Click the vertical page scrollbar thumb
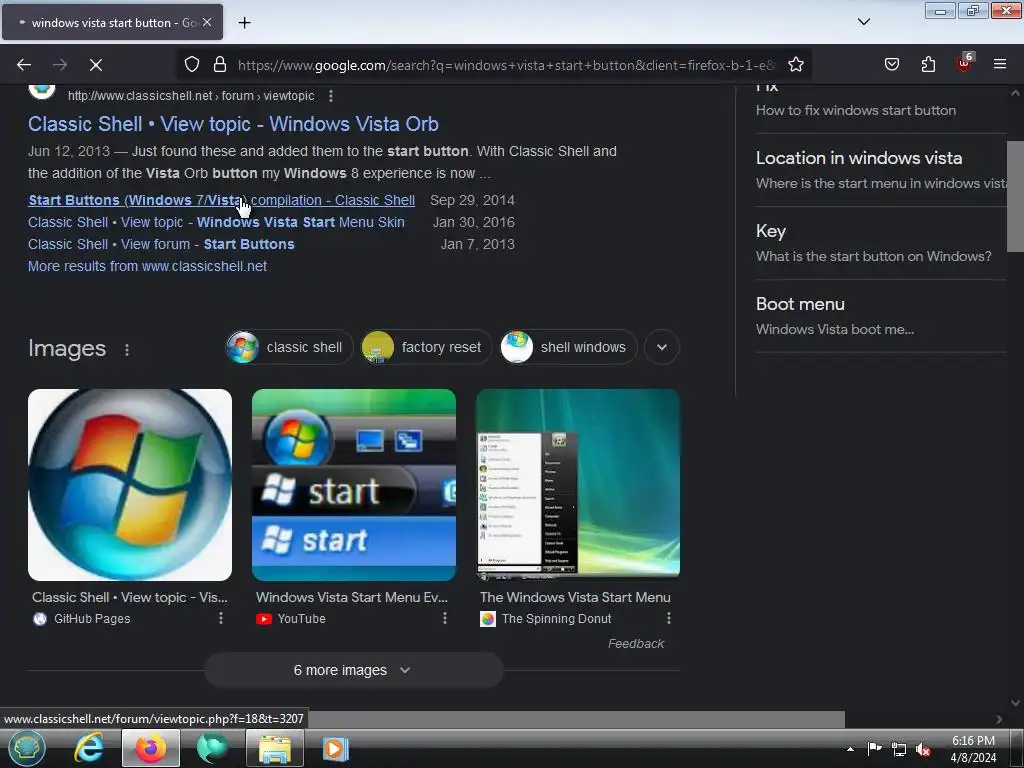Image resolution: width=1024 pixels, height=768 pixels. click(1015, 196)
